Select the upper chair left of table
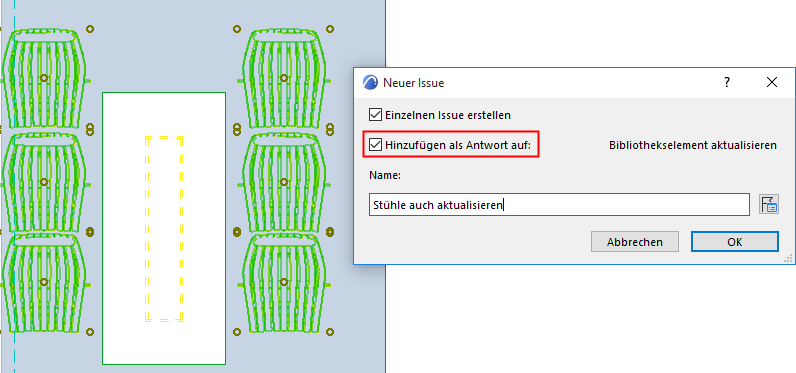 44,78
